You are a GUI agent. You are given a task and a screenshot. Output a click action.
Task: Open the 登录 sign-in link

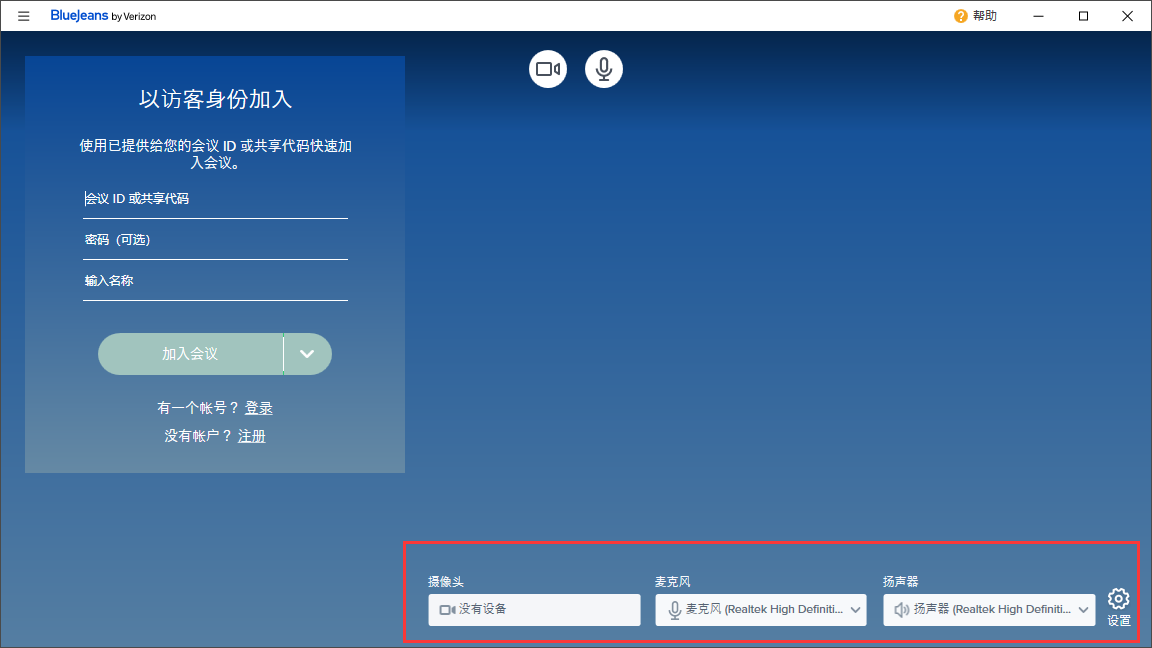pyautogui.click(x=259, y=408)
